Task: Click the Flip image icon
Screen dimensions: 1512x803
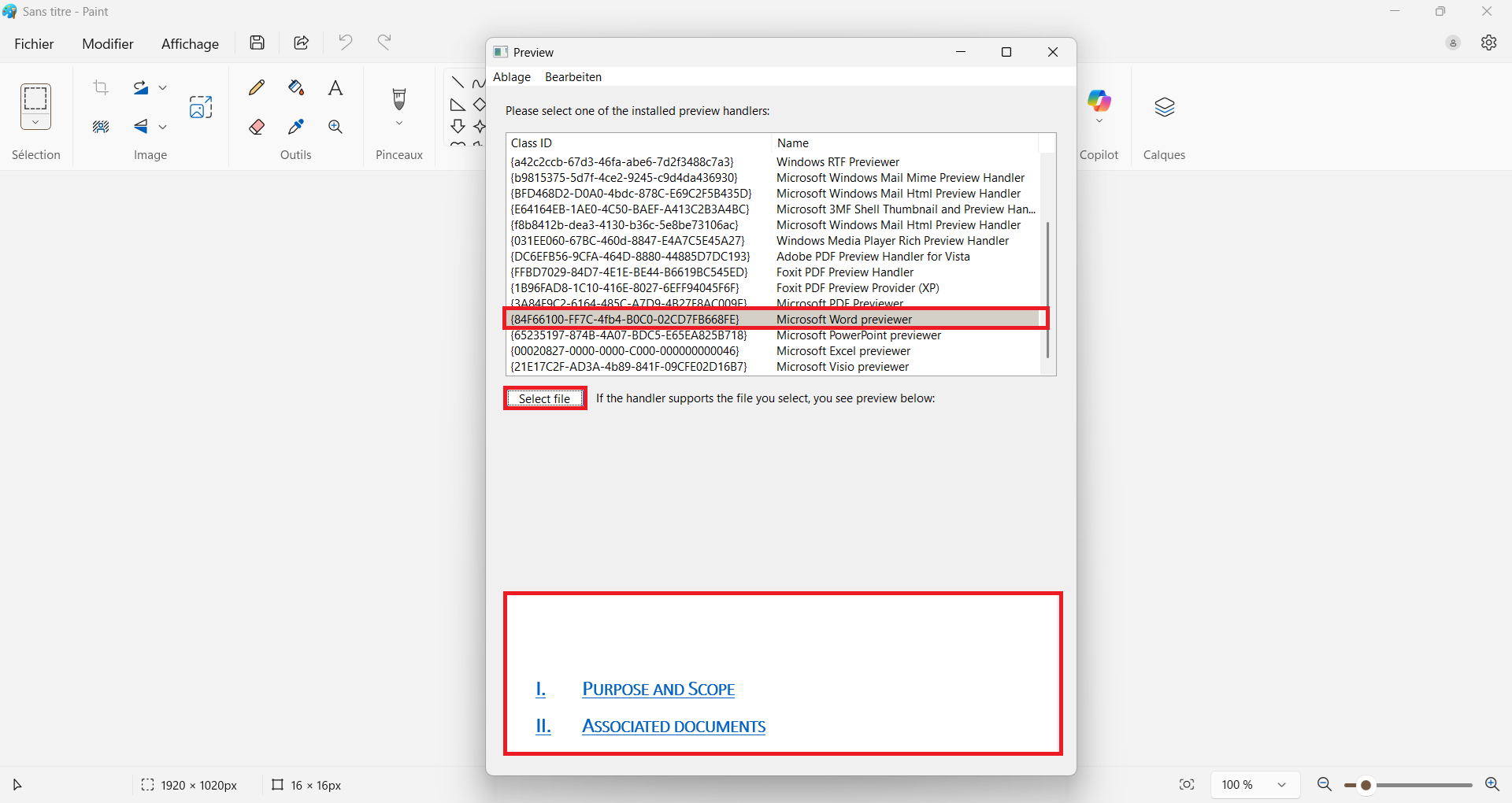Action: click(141, 127)
